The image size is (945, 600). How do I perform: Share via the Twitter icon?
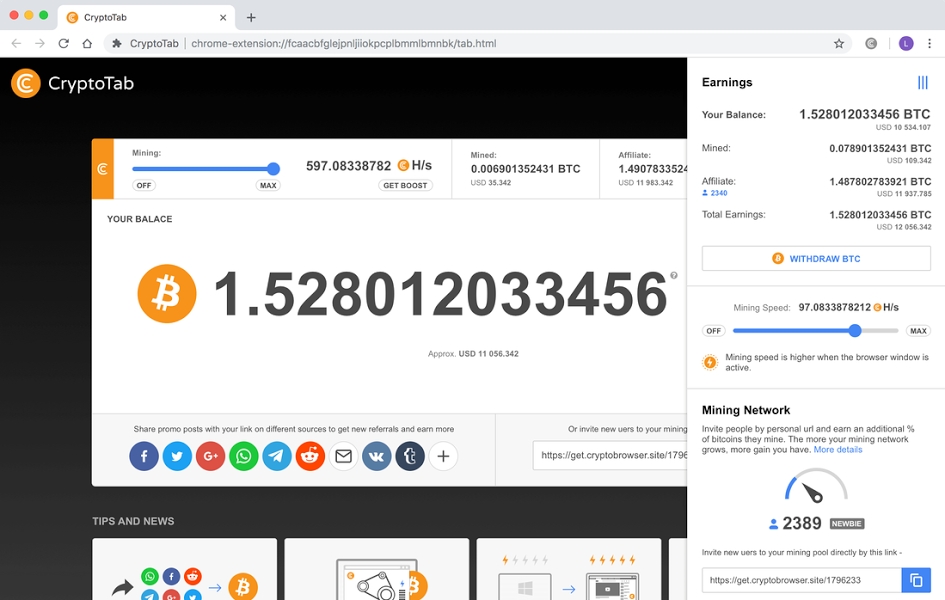click(177, 456)
